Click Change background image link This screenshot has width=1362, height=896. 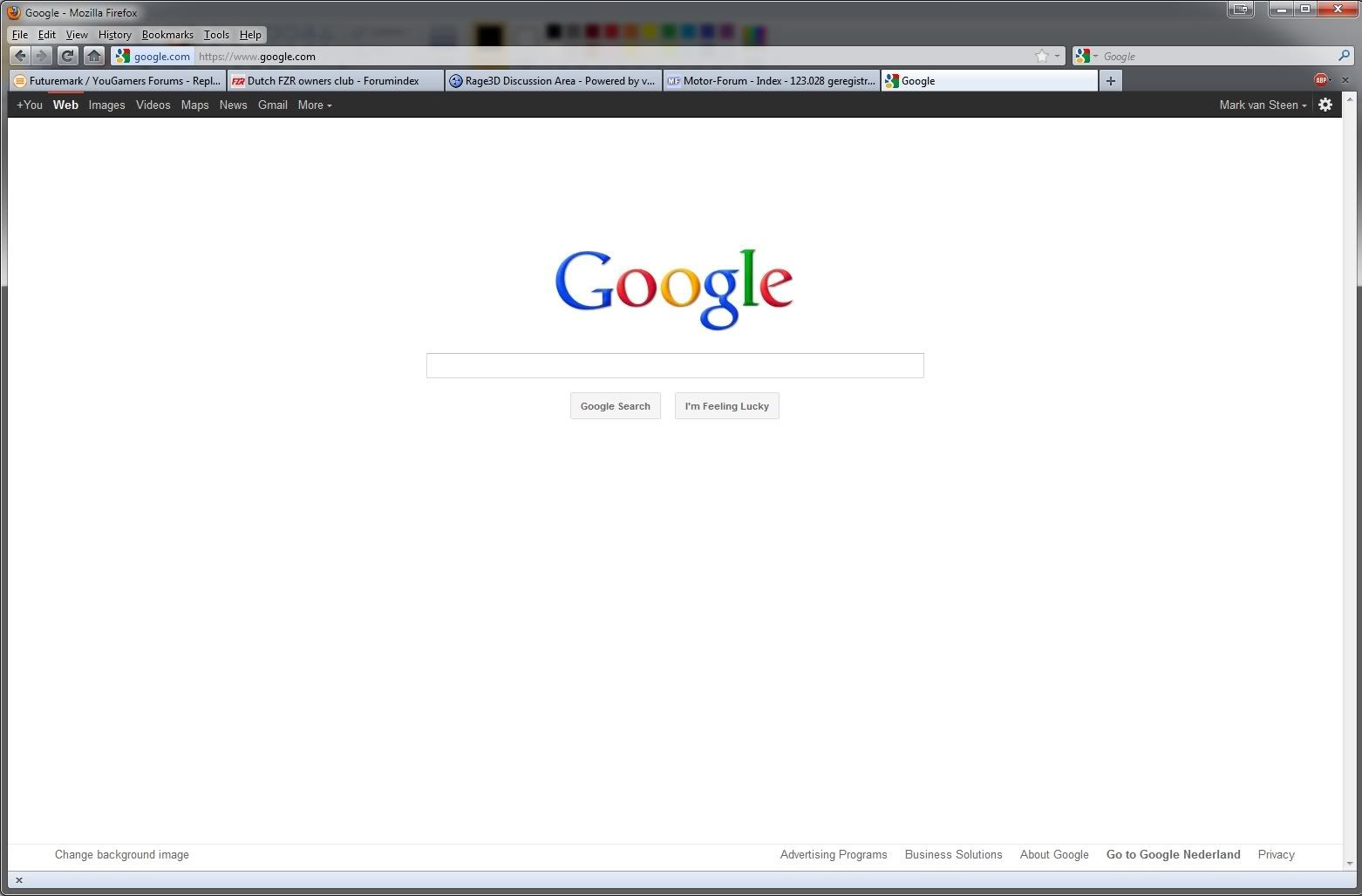pos(122,855)
